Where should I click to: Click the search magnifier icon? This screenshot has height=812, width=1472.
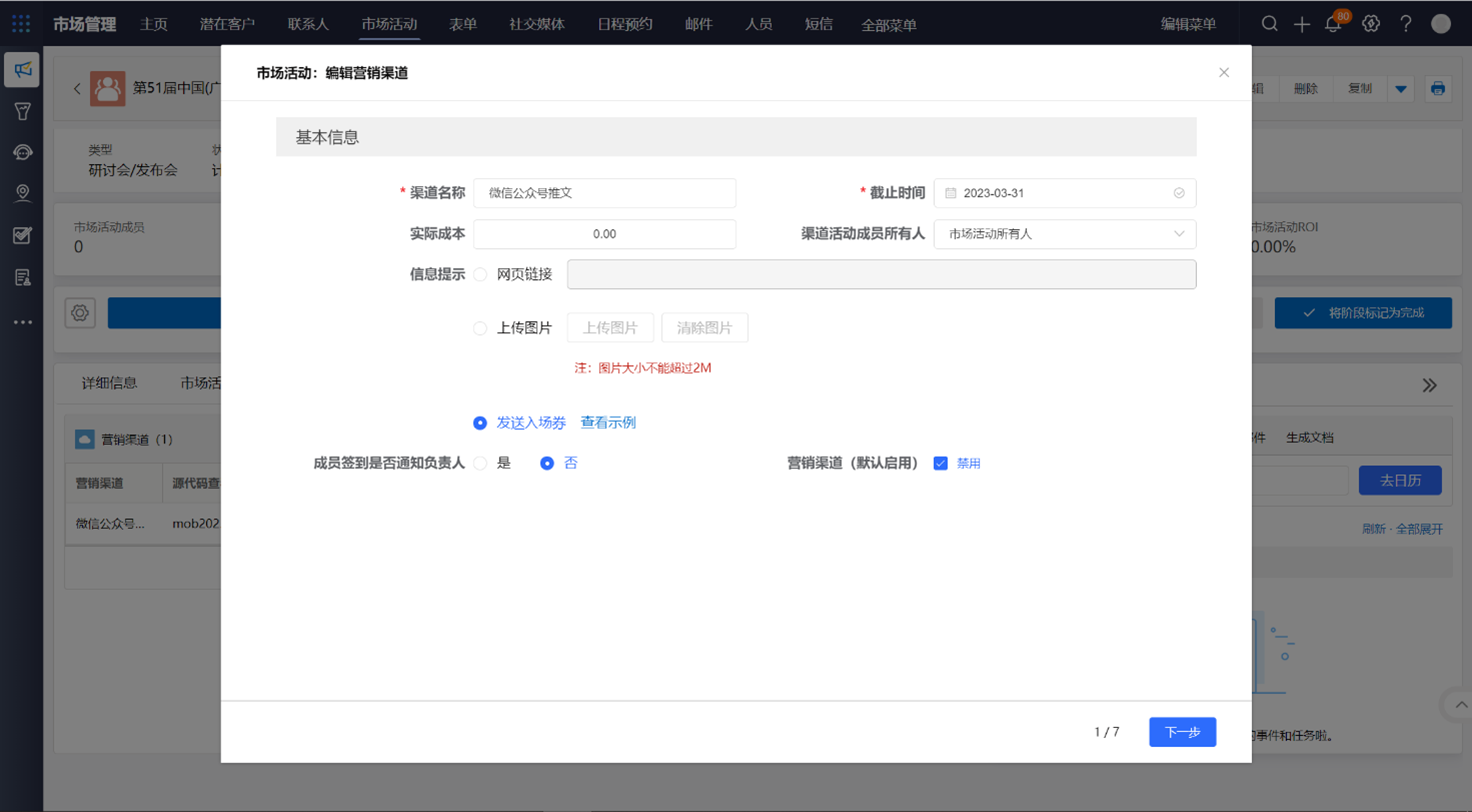pyautogui.click(x=1269, y=24)
